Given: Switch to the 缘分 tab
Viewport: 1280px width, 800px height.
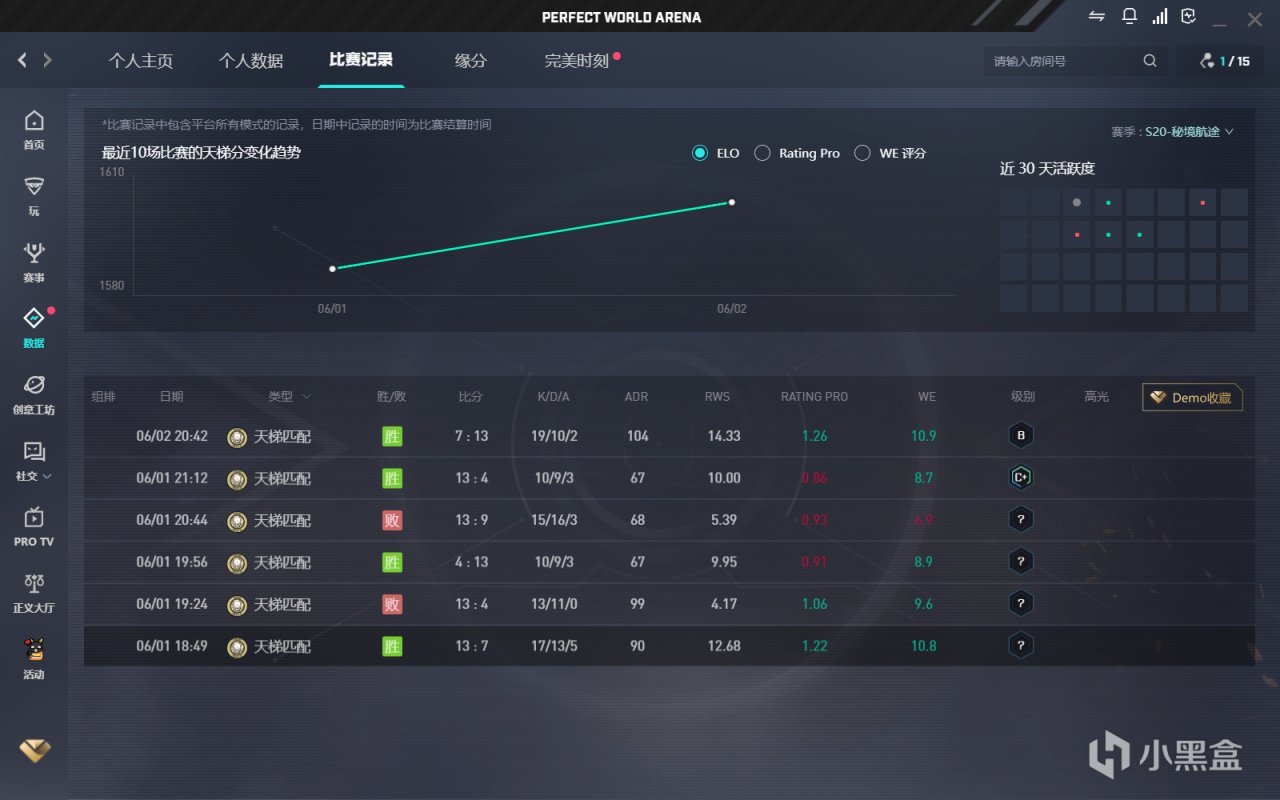Looking at the screenshot, I should pyautogui.click(x=471, y=61).
